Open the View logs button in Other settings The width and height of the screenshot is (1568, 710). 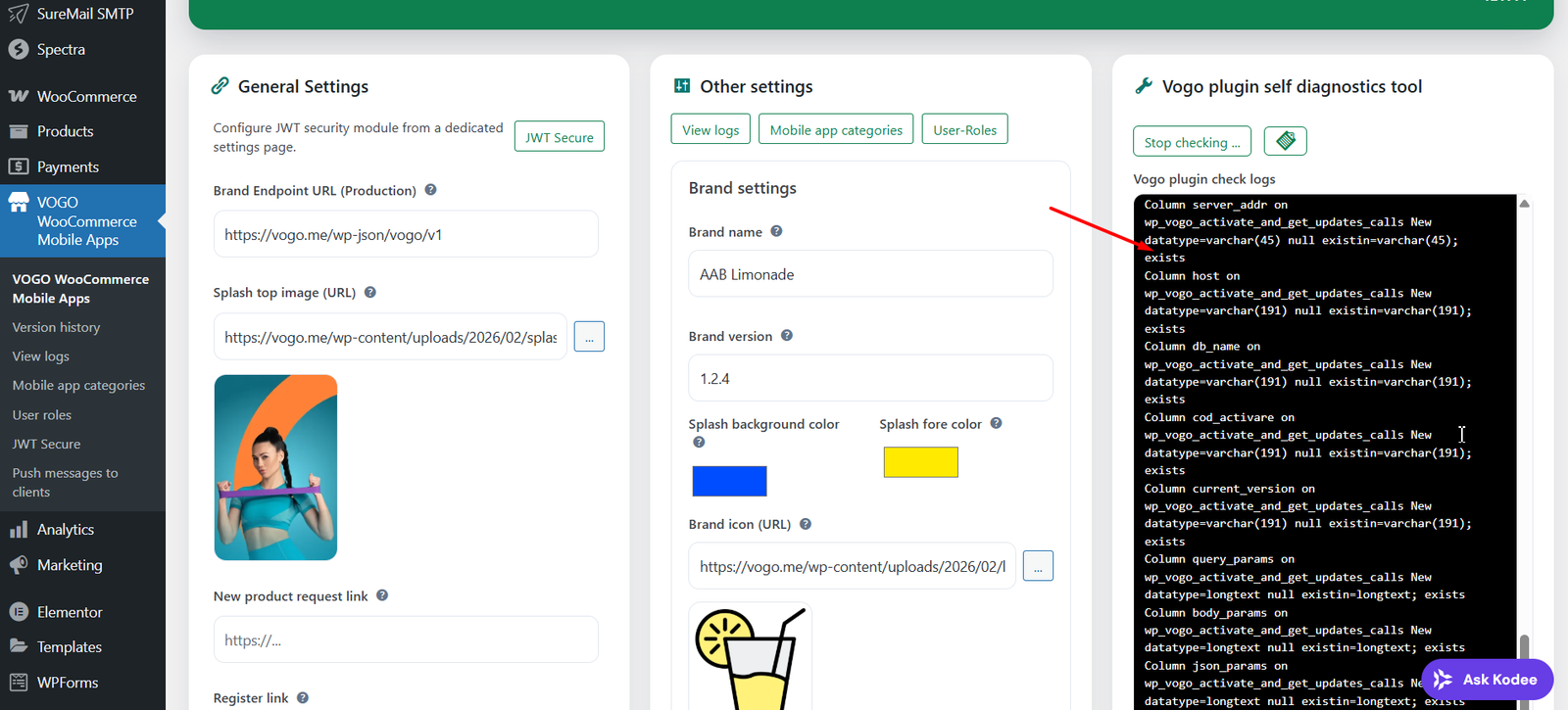[710, 129]
